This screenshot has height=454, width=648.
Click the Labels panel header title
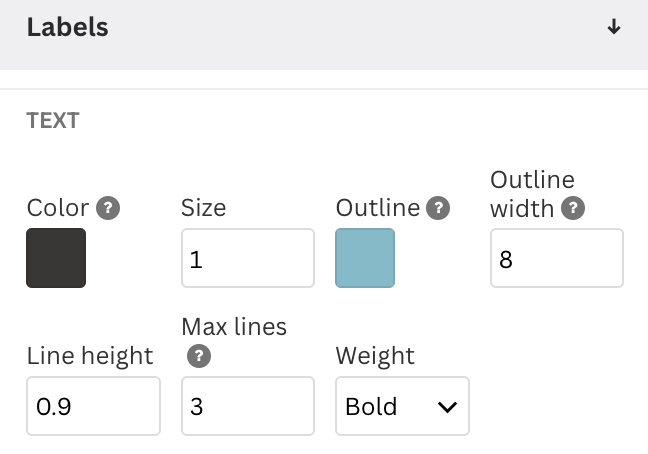pos(68,27)
